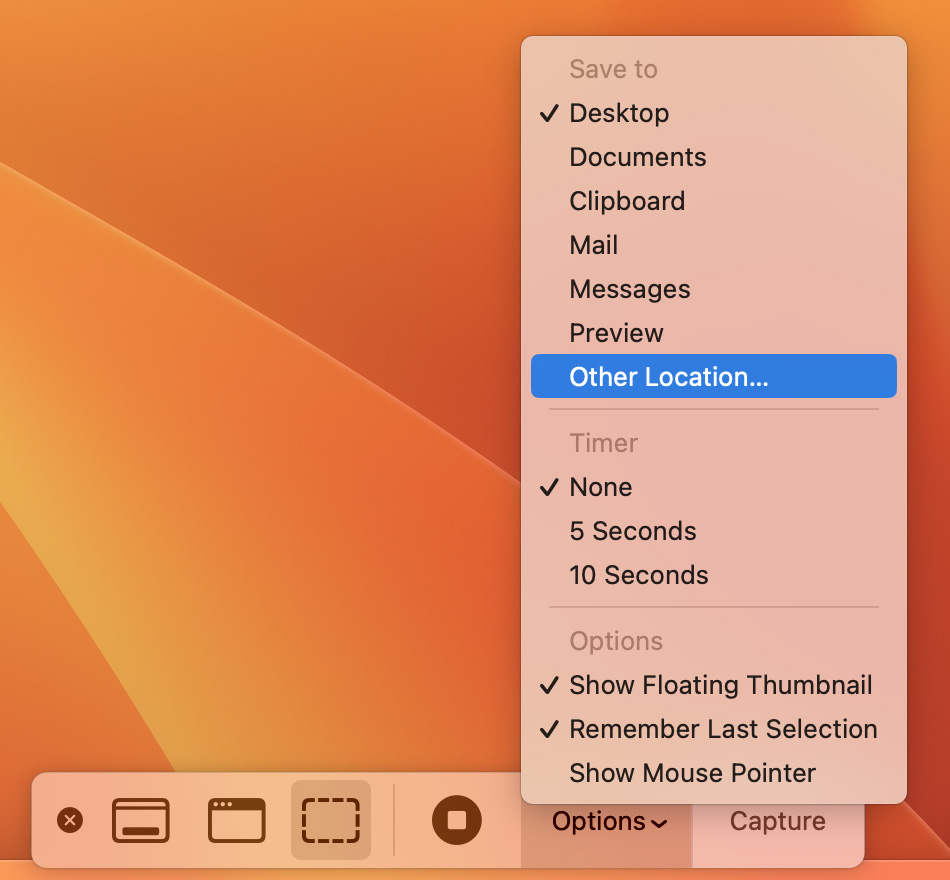This screenshot has width=950, height=880.
Task: Pick Other Location… menu entry
Action: click(714, 376)
